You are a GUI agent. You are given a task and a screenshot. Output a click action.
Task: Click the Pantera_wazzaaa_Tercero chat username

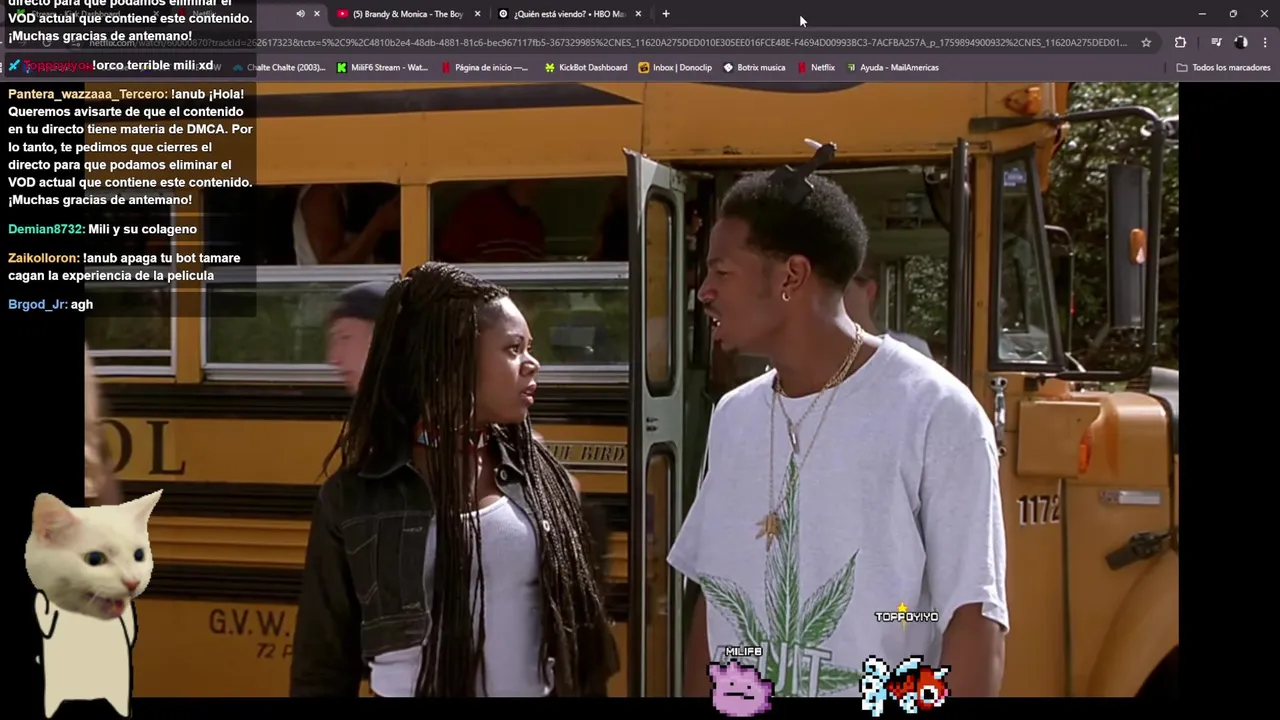[87, 94]
